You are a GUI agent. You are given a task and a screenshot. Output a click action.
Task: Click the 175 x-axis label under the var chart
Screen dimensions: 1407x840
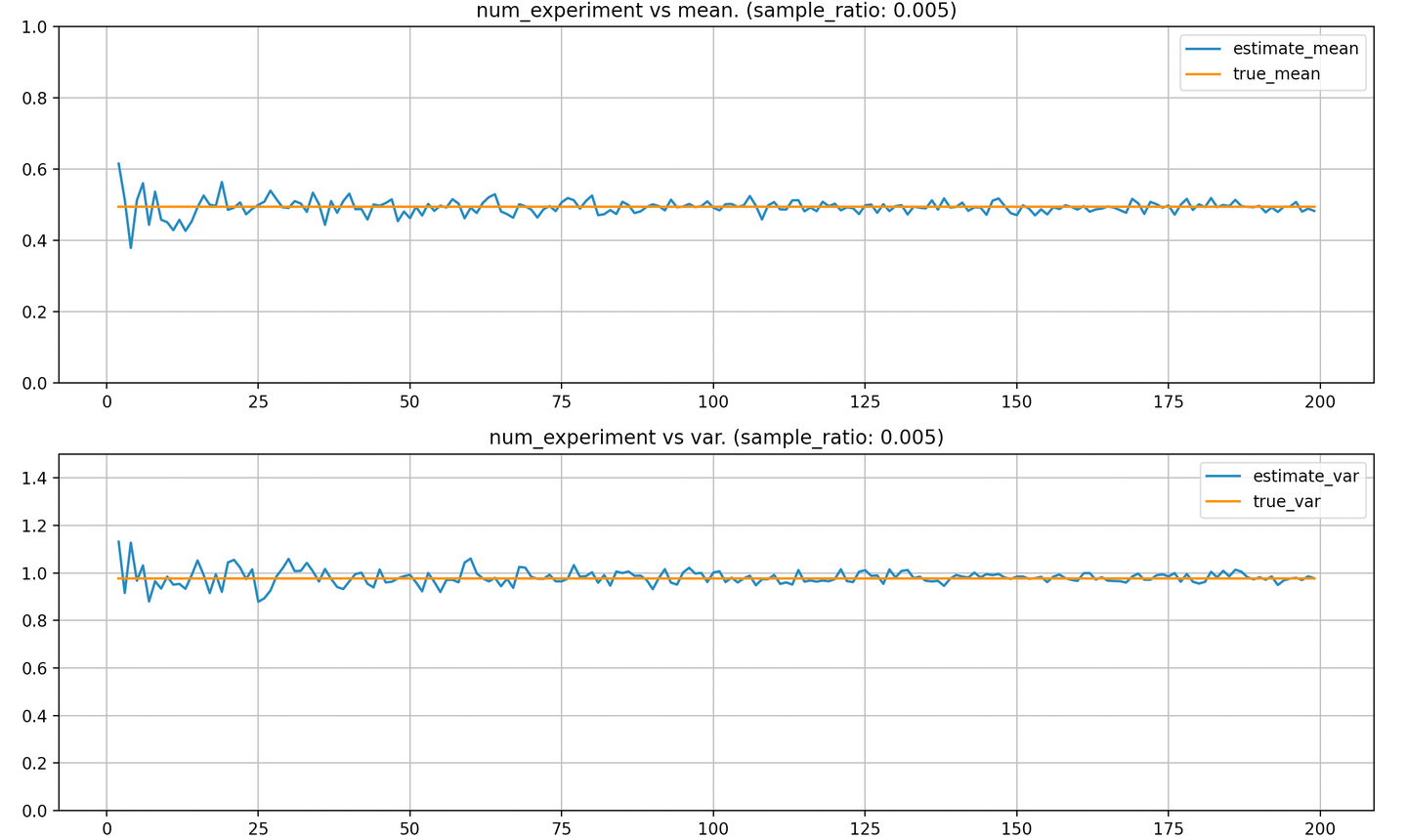click(1169, 829)
